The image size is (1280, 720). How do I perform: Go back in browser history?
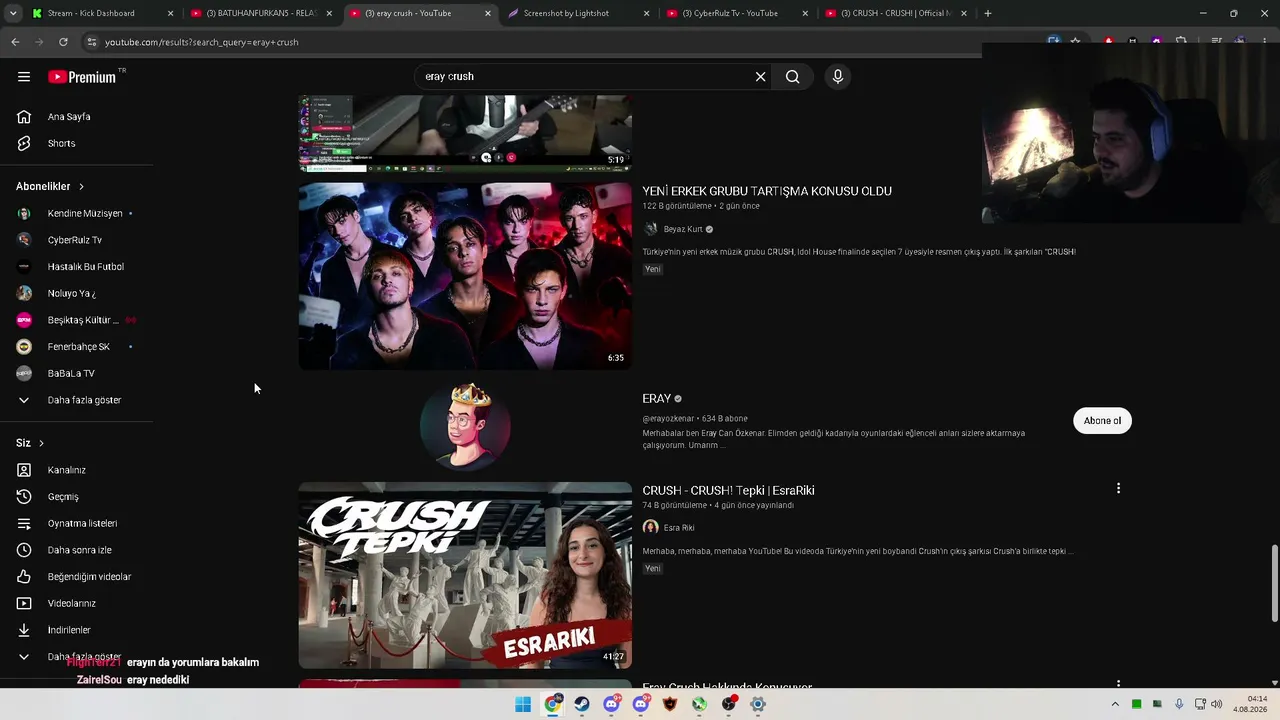(x=15, y=42)
